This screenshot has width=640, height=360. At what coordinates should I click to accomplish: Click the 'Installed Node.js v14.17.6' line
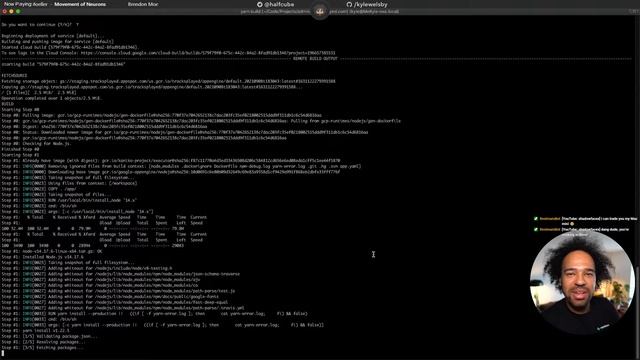coord(42,257)
